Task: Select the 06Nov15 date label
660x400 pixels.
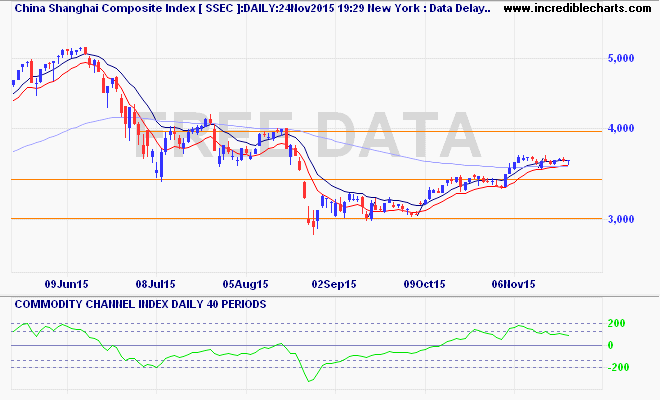Action: click(x=514, y=284)
